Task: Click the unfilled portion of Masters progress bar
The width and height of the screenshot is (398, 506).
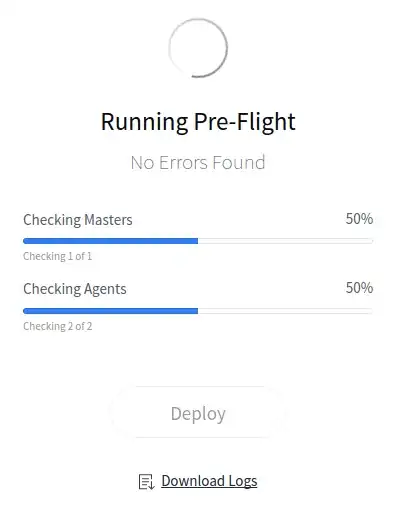Action: coord(285,241)
